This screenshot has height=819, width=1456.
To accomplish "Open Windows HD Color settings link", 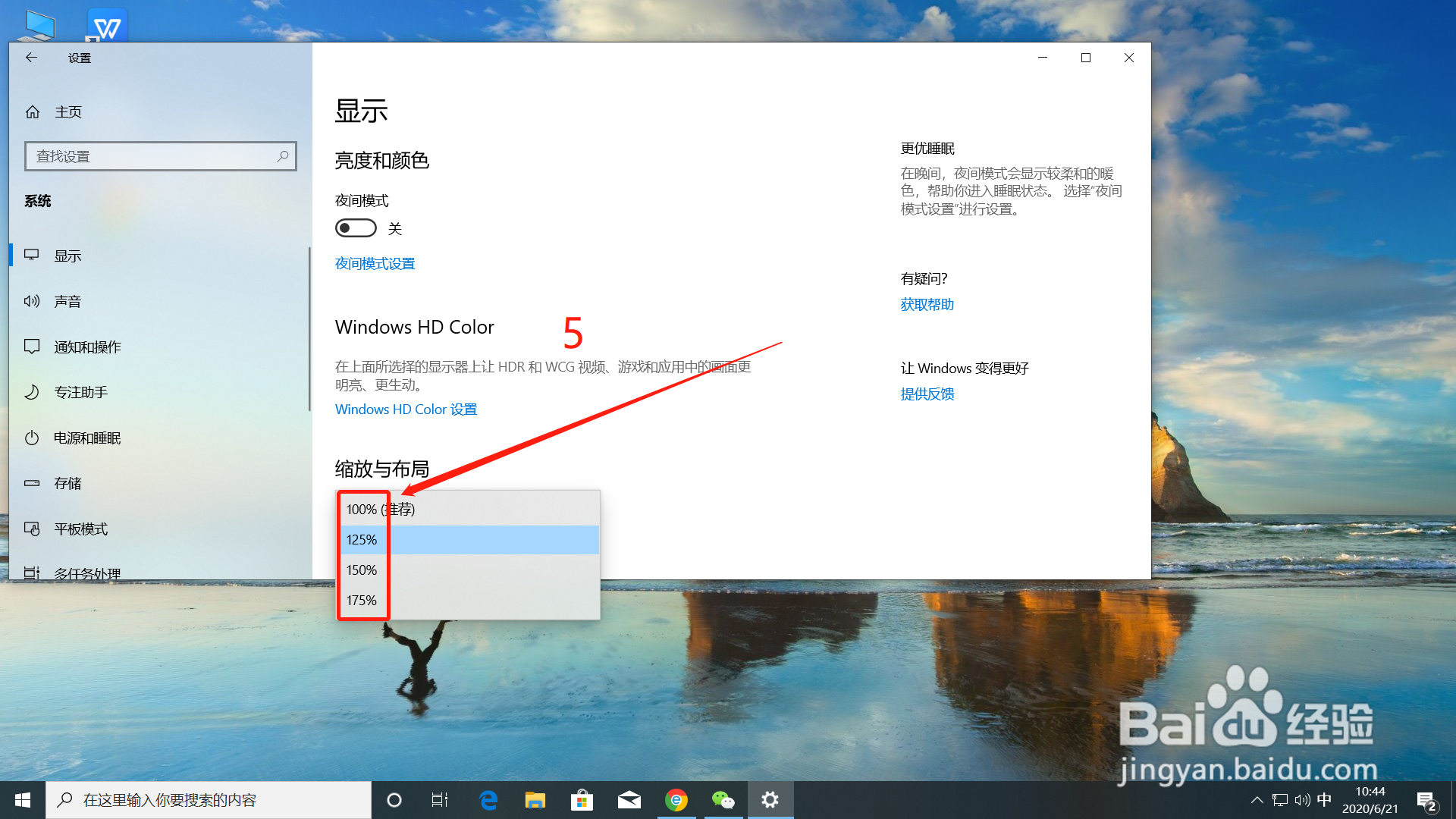I will coord(406,409).
